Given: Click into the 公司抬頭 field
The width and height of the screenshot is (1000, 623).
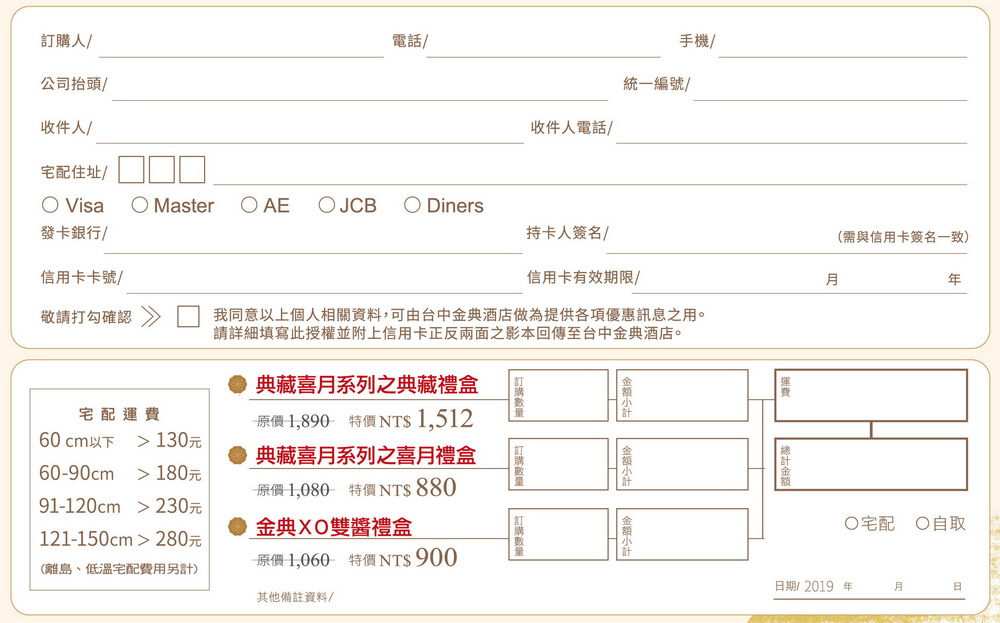Looking at the screenshot, I should tap(360, 86).
